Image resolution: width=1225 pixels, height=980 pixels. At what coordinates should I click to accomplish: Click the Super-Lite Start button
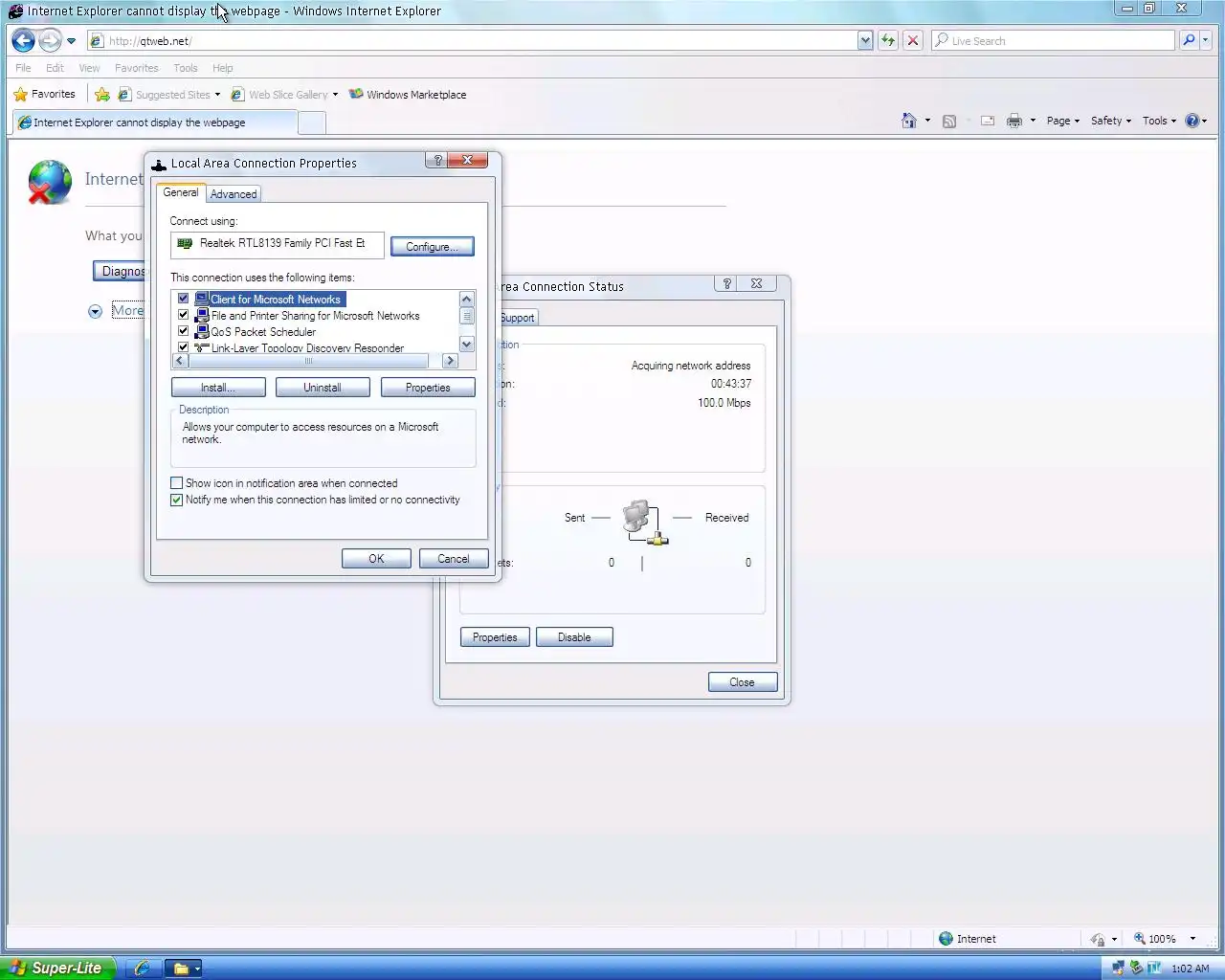tap(58, 968)
